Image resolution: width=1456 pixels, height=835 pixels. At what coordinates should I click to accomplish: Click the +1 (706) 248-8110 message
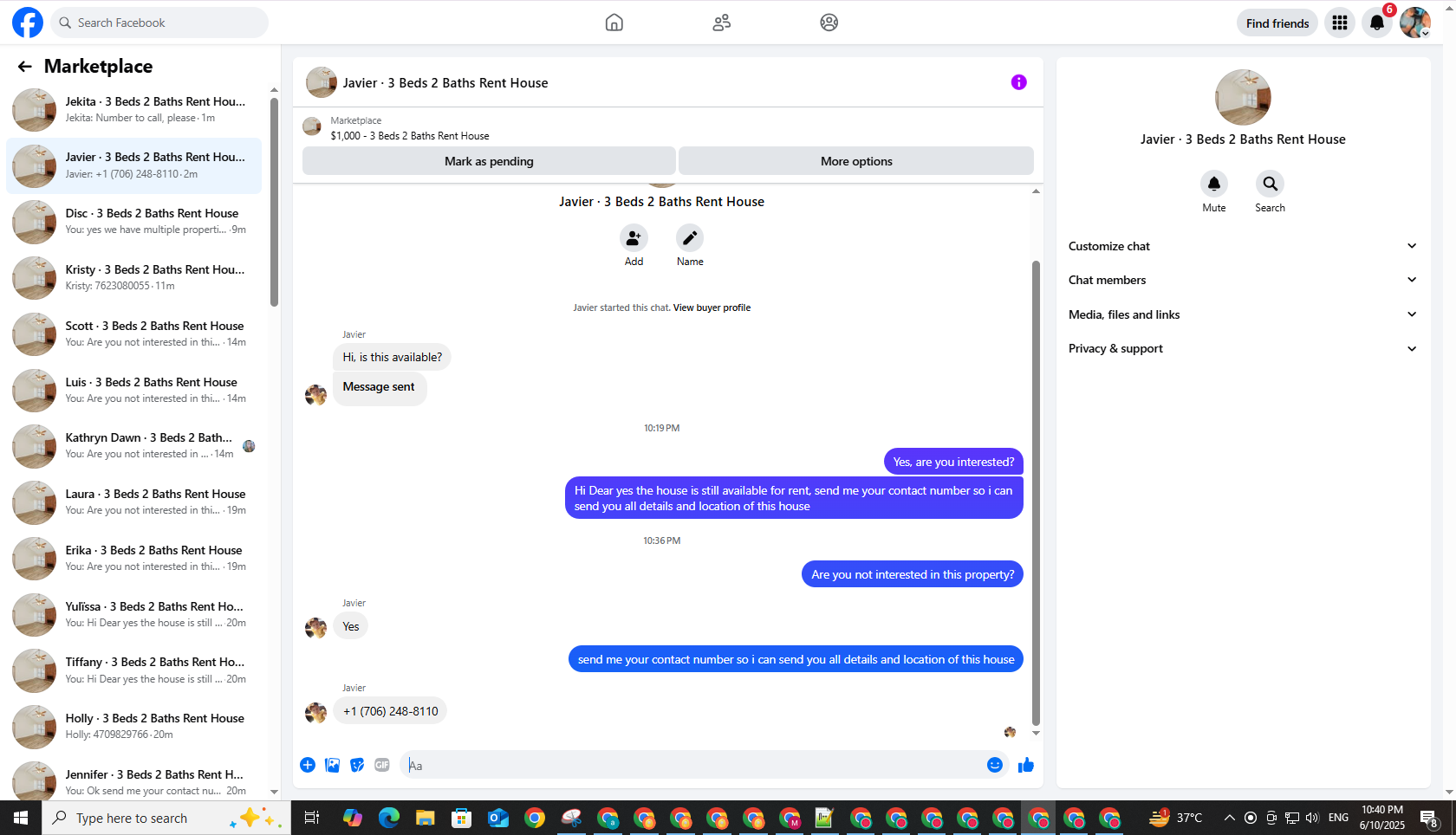click(390, 711)
